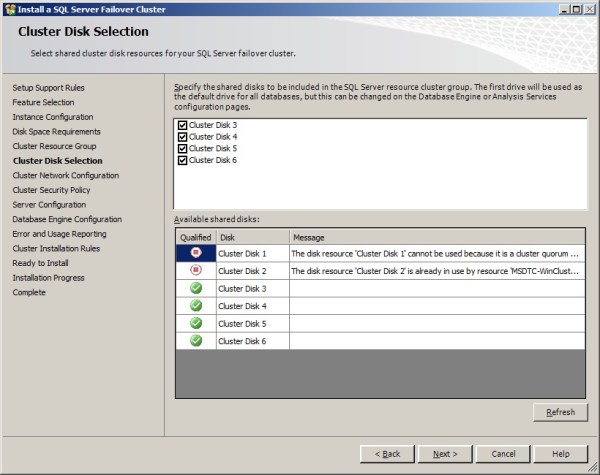Click the red stop icon for Cluster Disk 1

tap(195, 254)
